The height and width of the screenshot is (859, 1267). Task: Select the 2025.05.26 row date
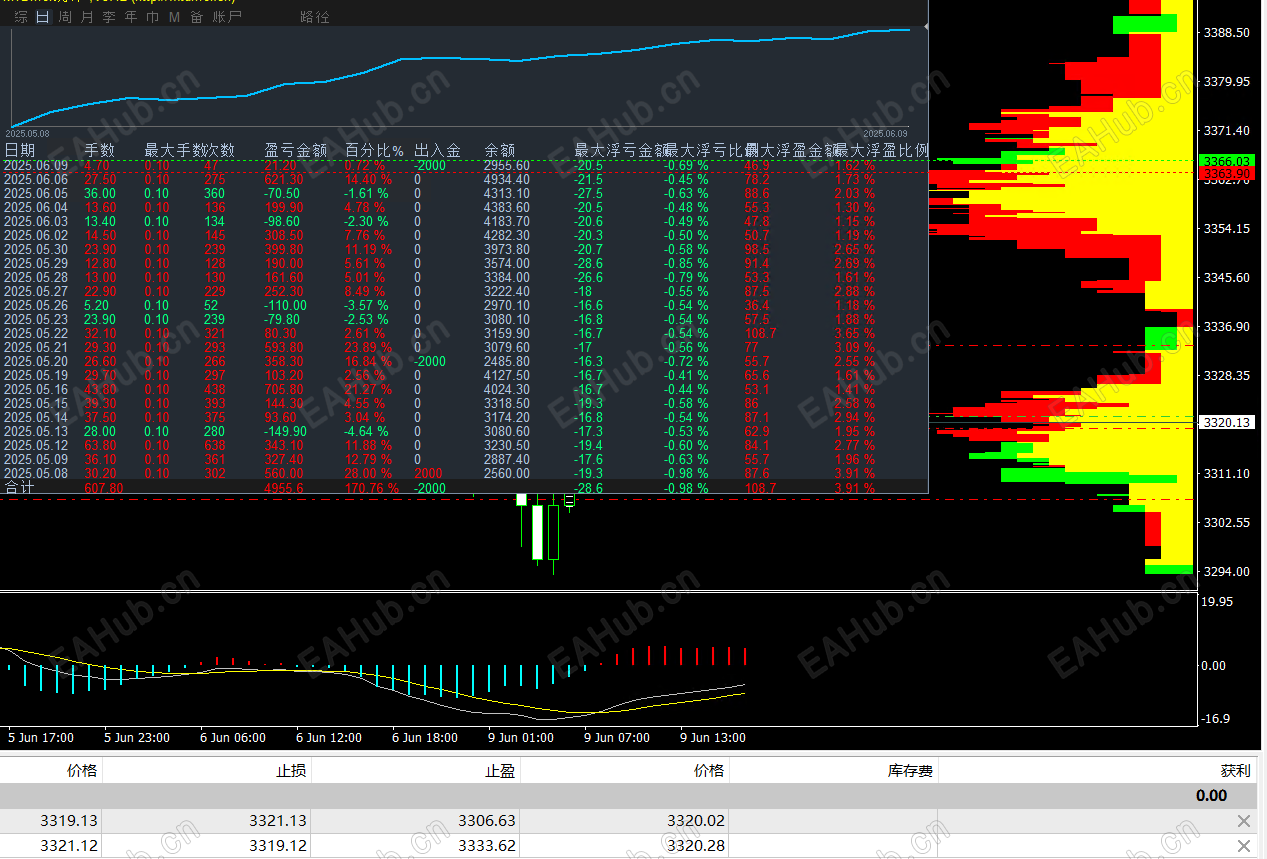click(x=36, y=305)
